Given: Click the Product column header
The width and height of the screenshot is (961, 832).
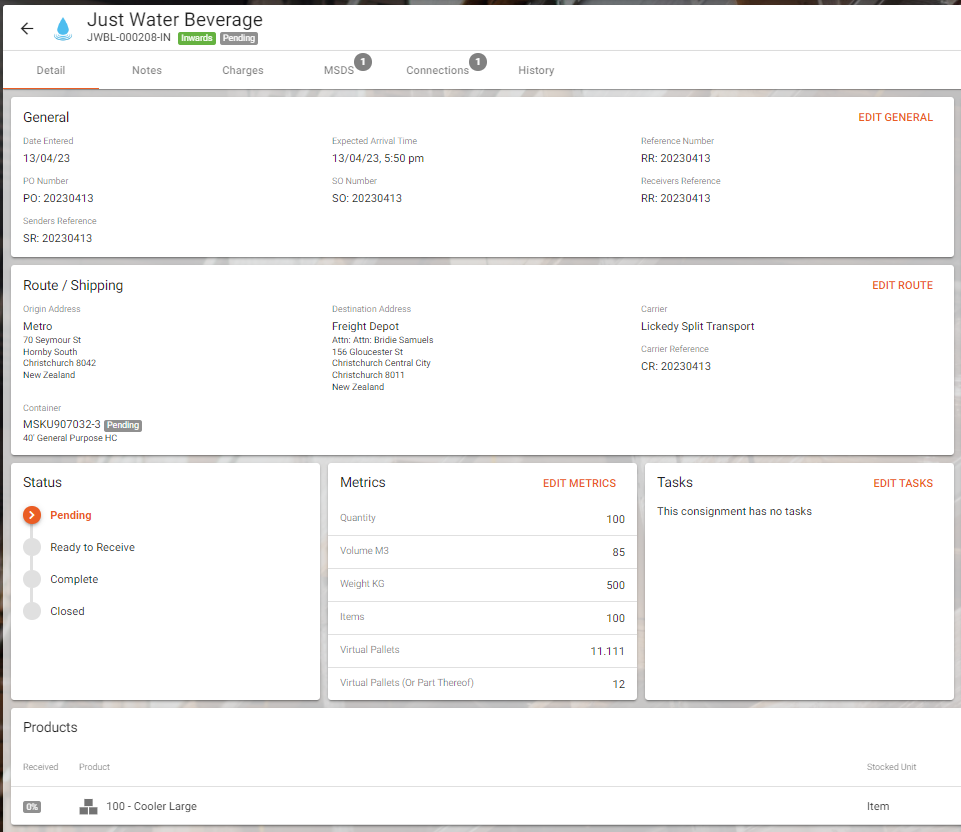Looking at the screenshot, I should tap(94, 767).
